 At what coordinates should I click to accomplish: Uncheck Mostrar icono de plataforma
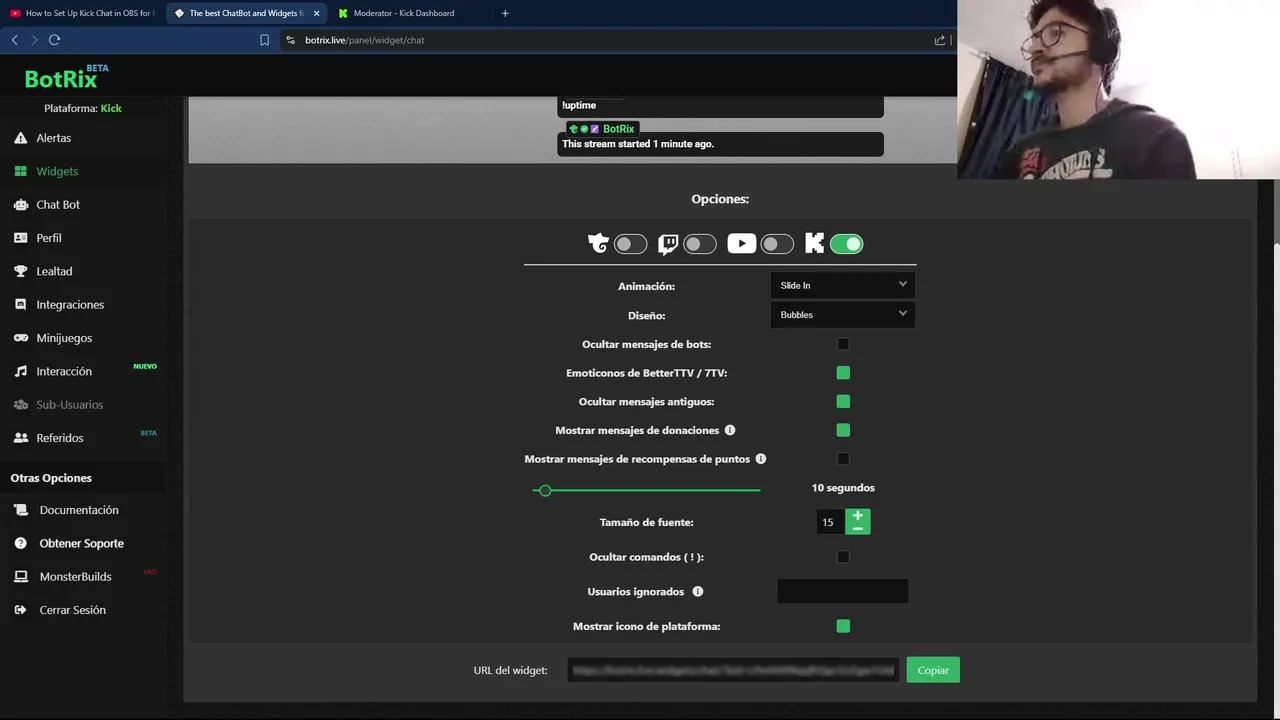[843, 626]
